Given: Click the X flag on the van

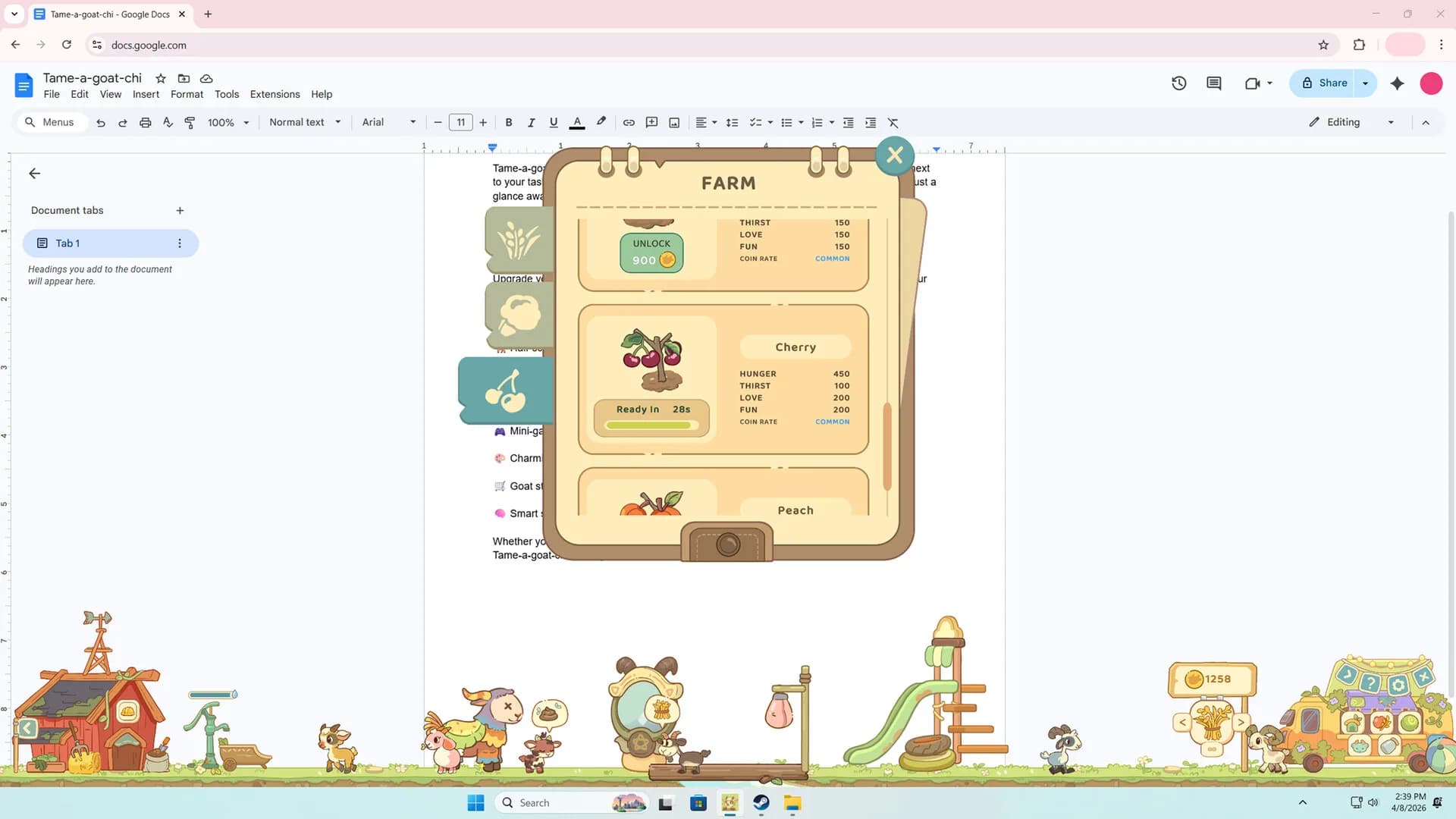Looking at the screenshot, I should 1423,676.
